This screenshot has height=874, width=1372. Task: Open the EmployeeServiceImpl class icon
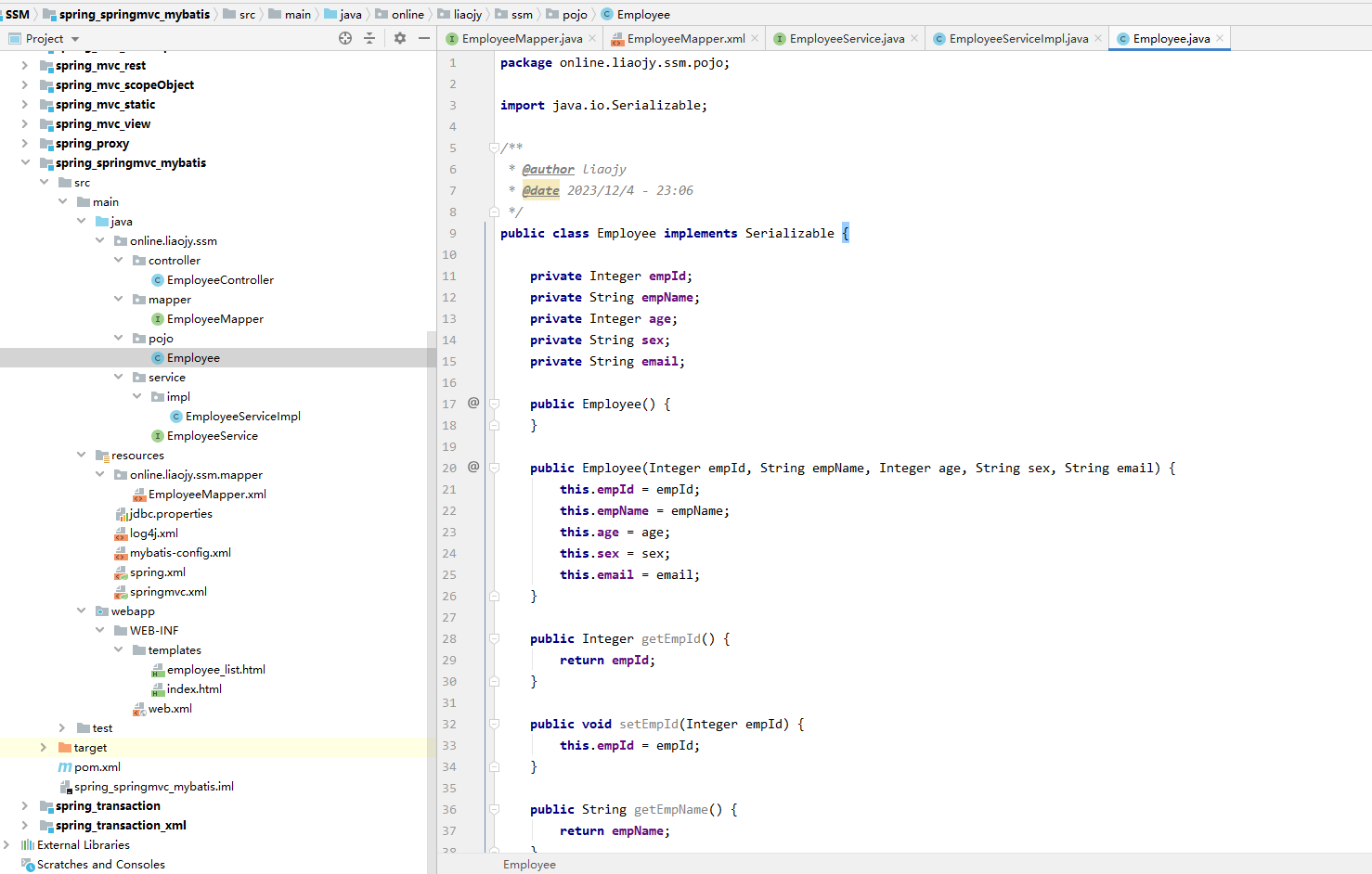pyautogui.click(x=176, y=417)
